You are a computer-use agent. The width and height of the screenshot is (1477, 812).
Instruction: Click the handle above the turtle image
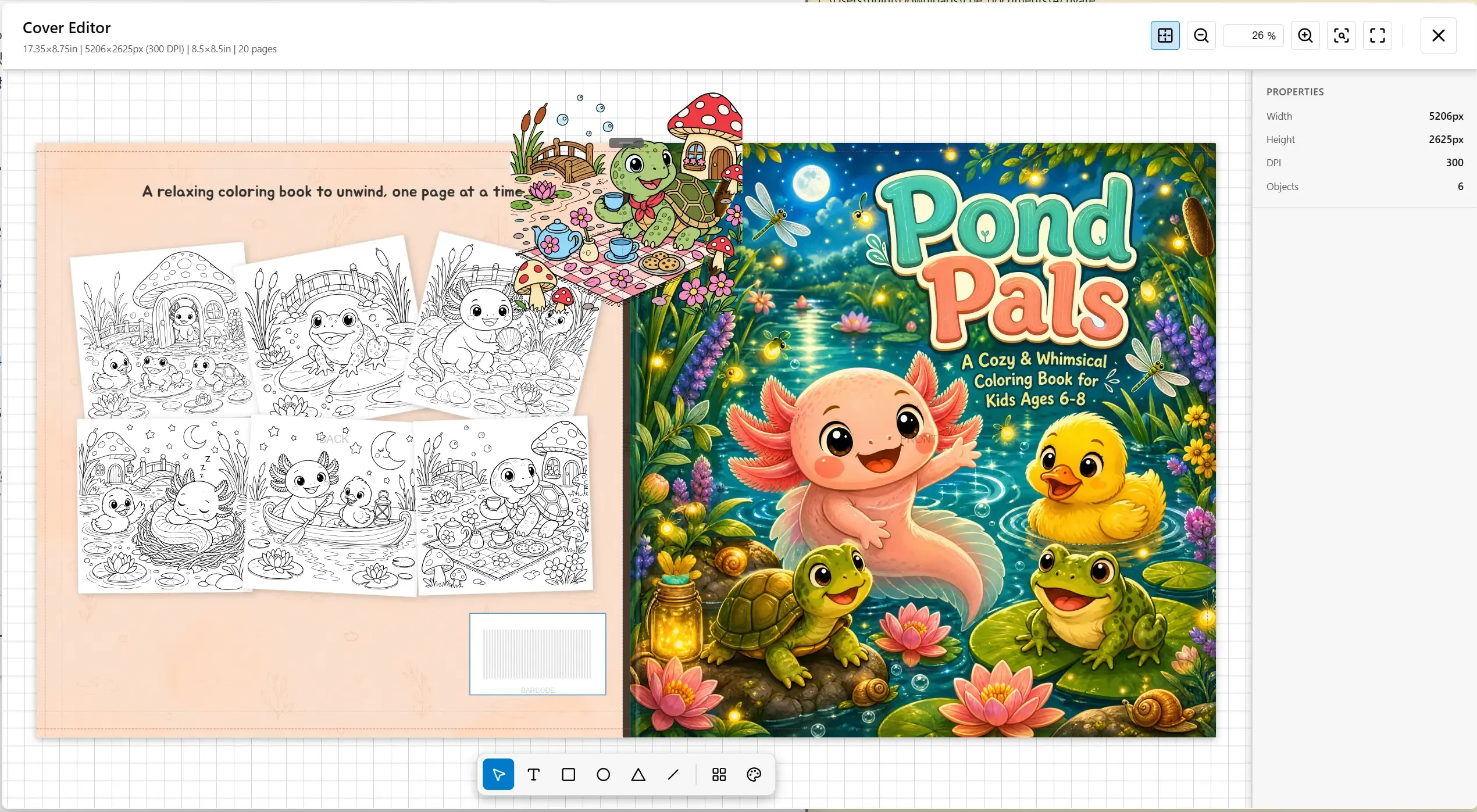tap(626, 142)
